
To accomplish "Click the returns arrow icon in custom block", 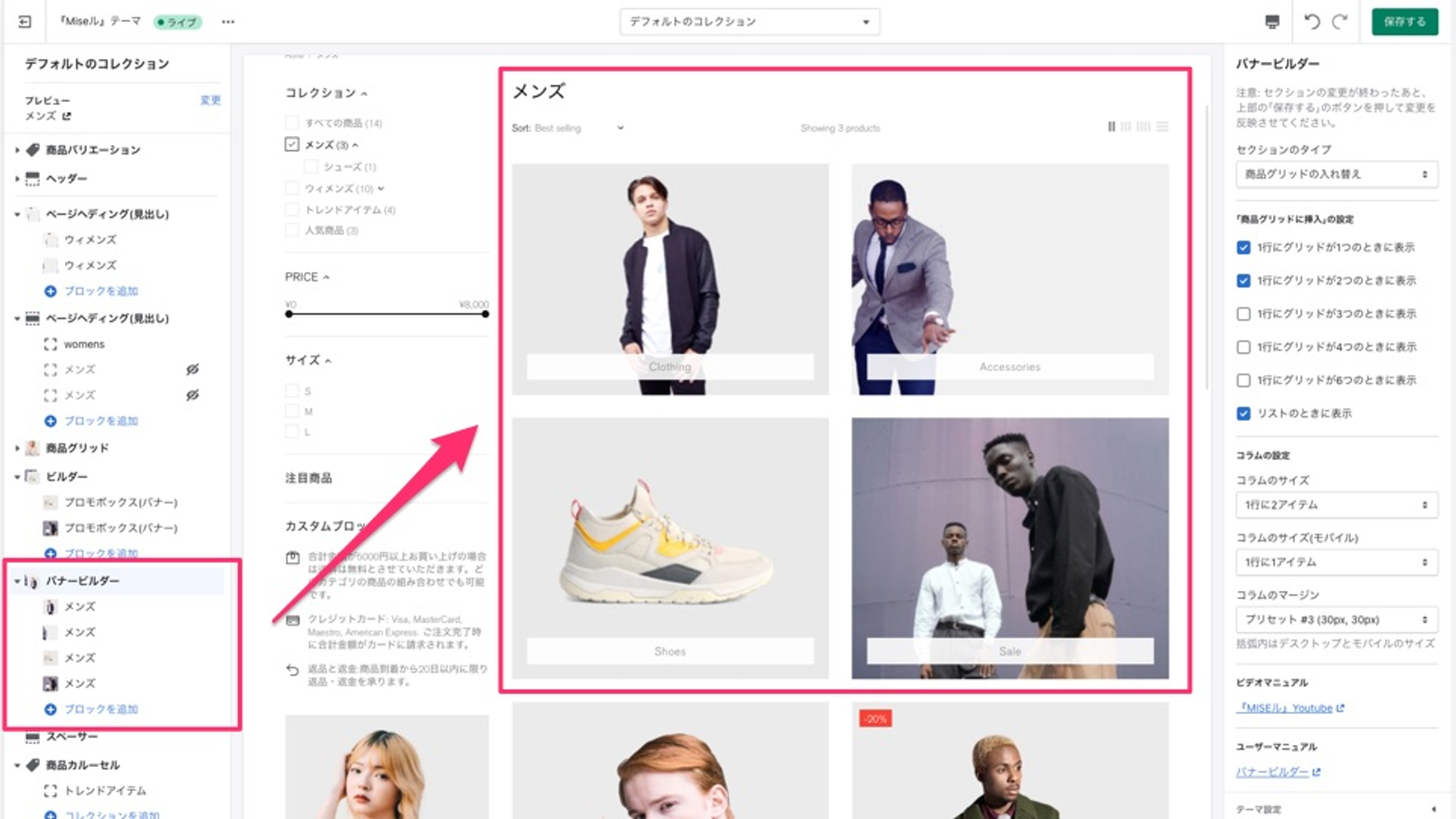I will [293, 670].
